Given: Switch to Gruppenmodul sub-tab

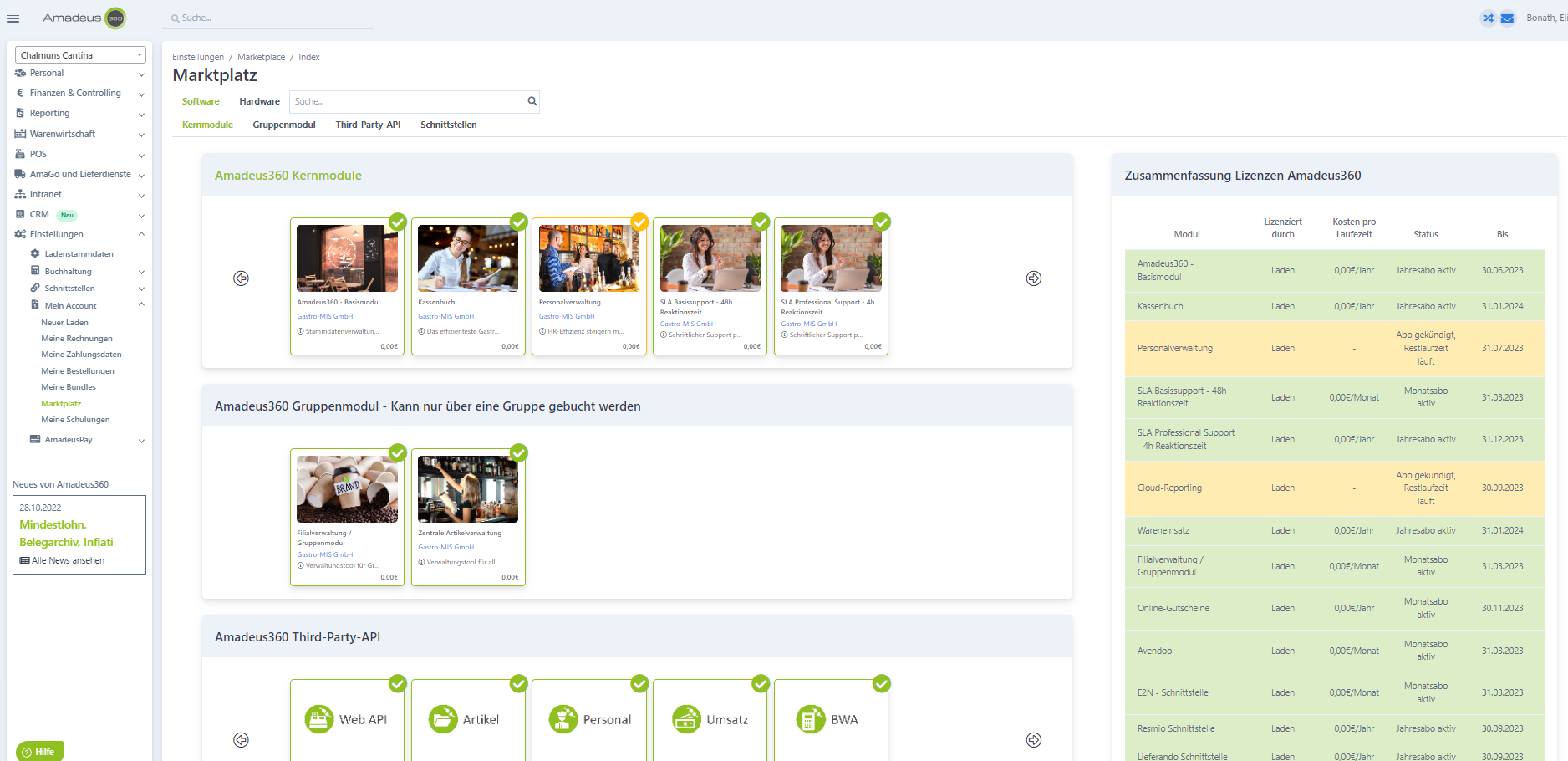Looking at the screenshot, I should point(284,125).
